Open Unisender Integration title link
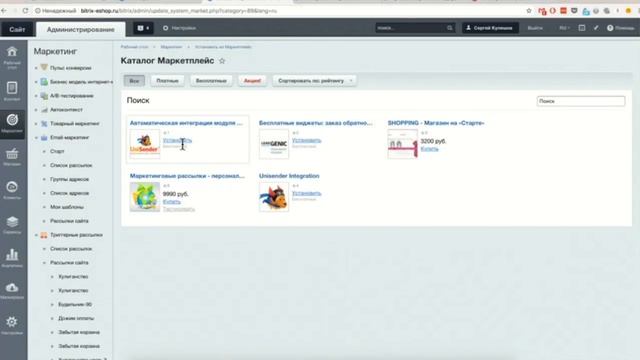This screenshot has height=360, width=640. click(289, 176)
